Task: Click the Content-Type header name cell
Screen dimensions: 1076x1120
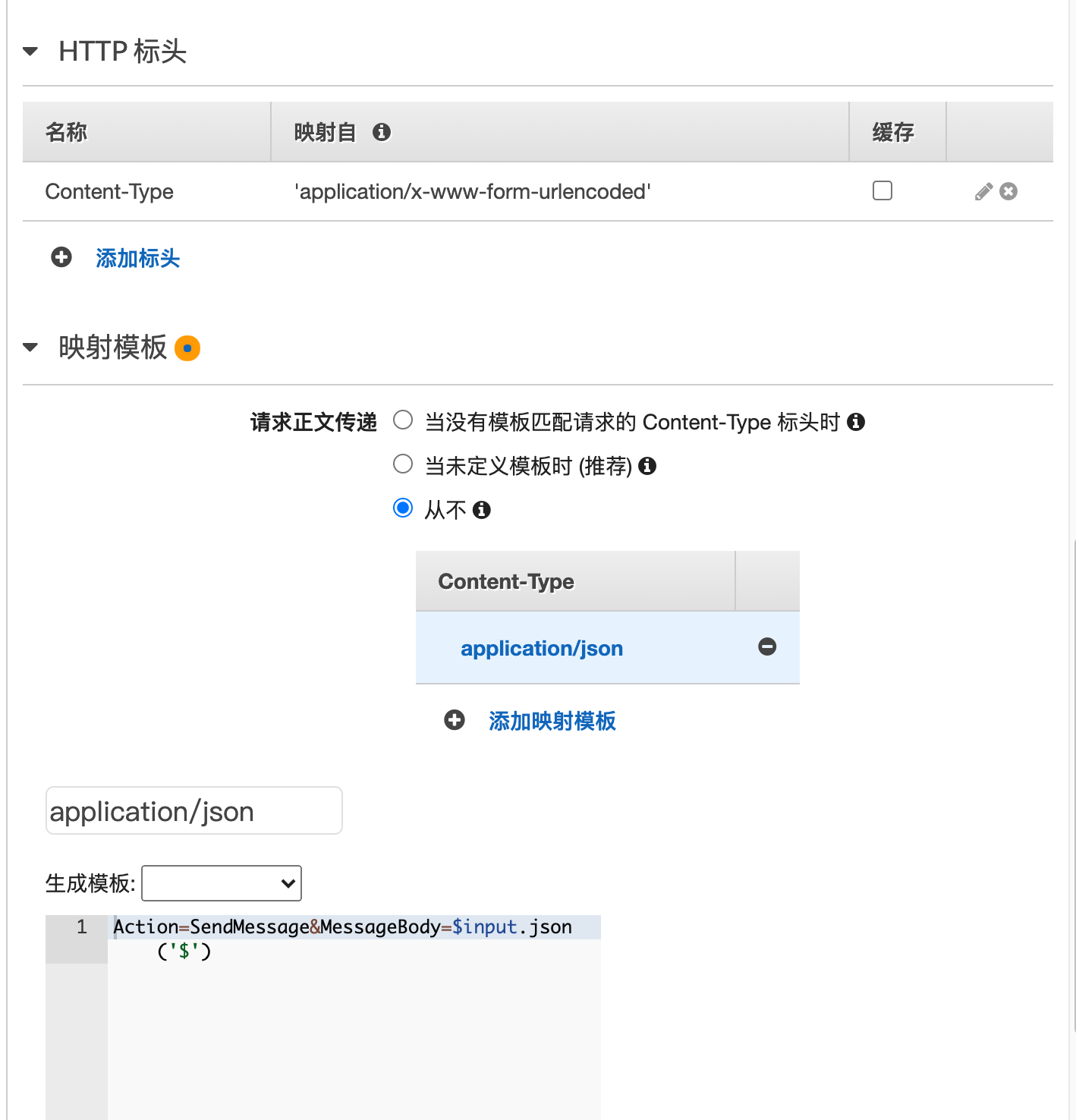Action: (x=109, y=192)
